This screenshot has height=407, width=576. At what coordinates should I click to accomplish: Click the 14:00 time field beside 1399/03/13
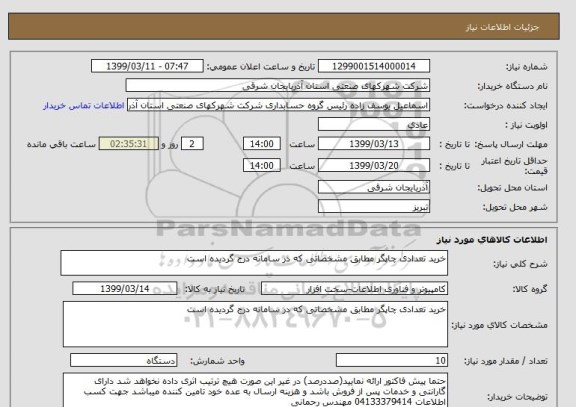coord(262,144)
